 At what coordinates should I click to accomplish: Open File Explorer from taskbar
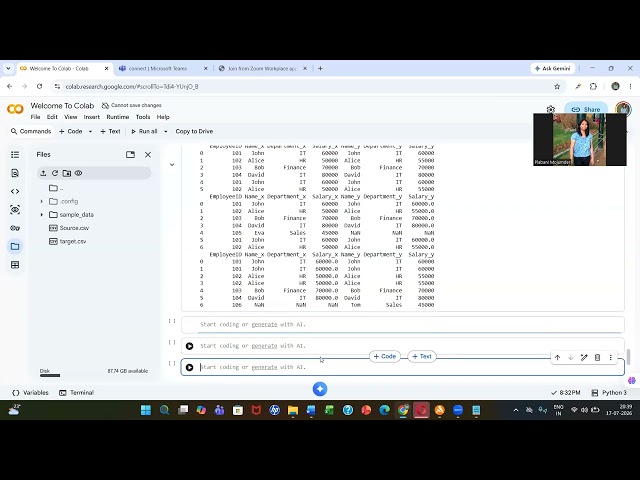293,410
